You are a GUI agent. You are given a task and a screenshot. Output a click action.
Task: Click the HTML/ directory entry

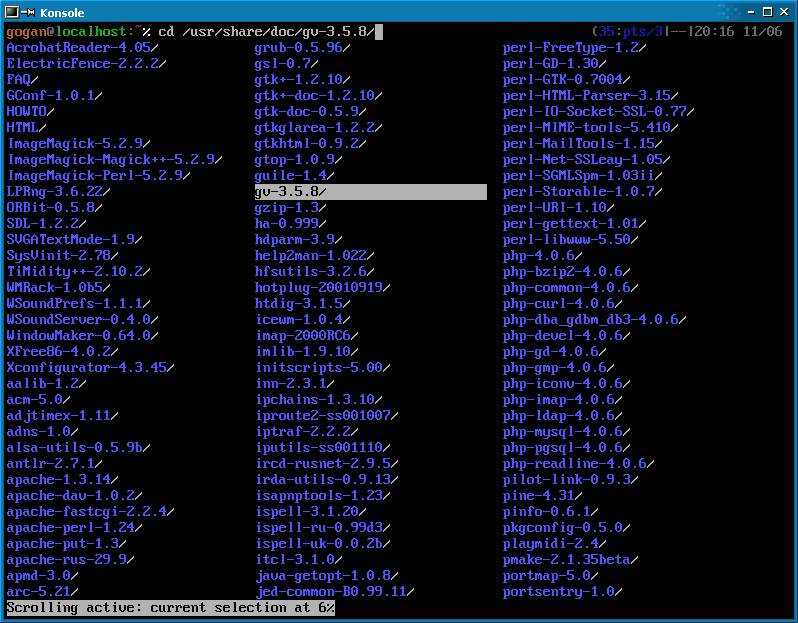click(26, 128)
